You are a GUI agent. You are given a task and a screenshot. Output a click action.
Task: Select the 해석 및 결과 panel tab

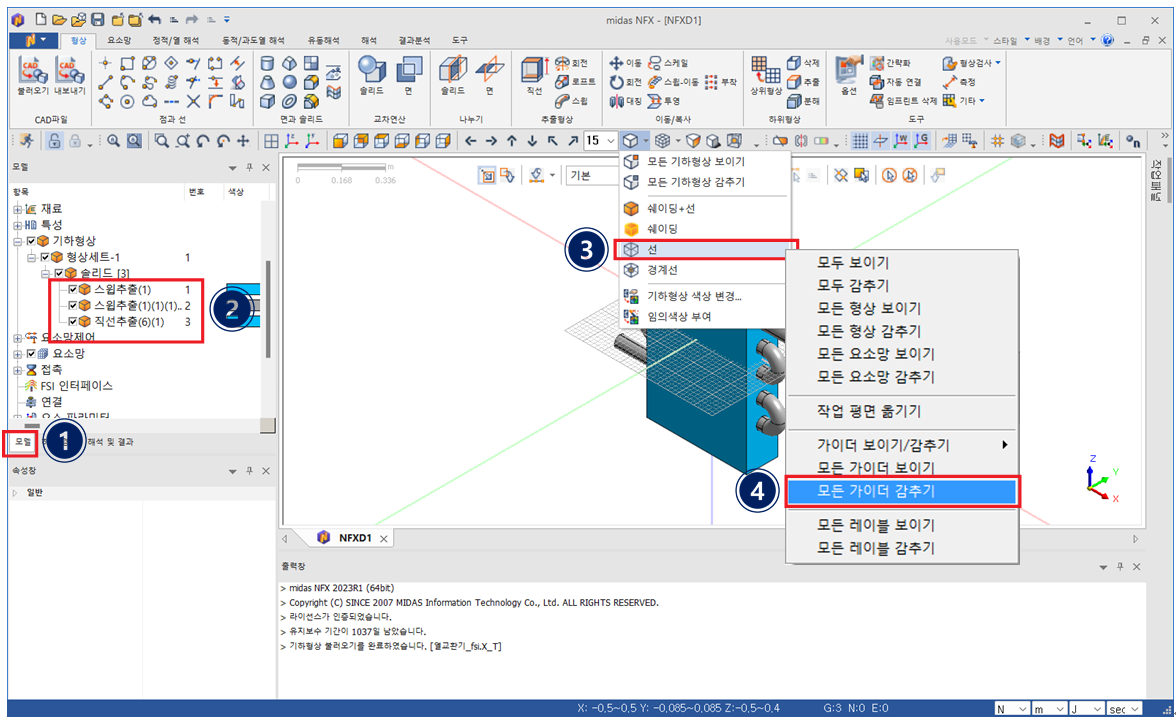110,442
